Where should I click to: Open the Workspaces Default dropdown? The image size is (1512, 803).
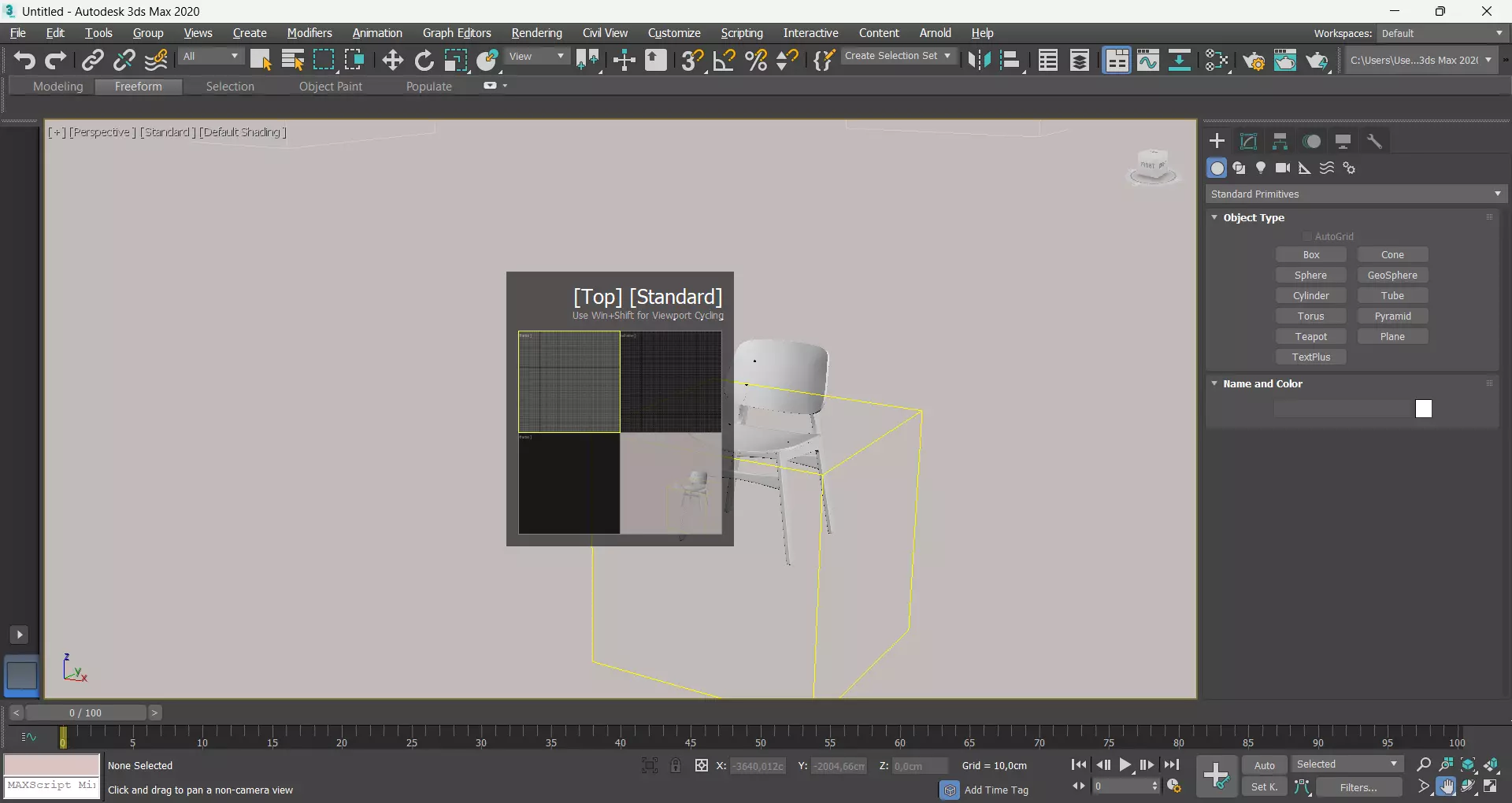click(x=1443, y=33)
